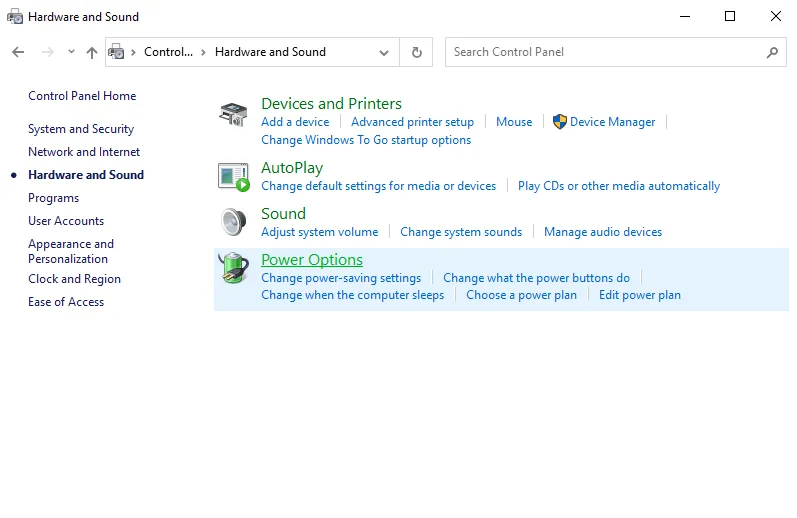Open Devices and Printers heading
The height and width of the screenshot is (518, 797).
click(x=331, y=104)
